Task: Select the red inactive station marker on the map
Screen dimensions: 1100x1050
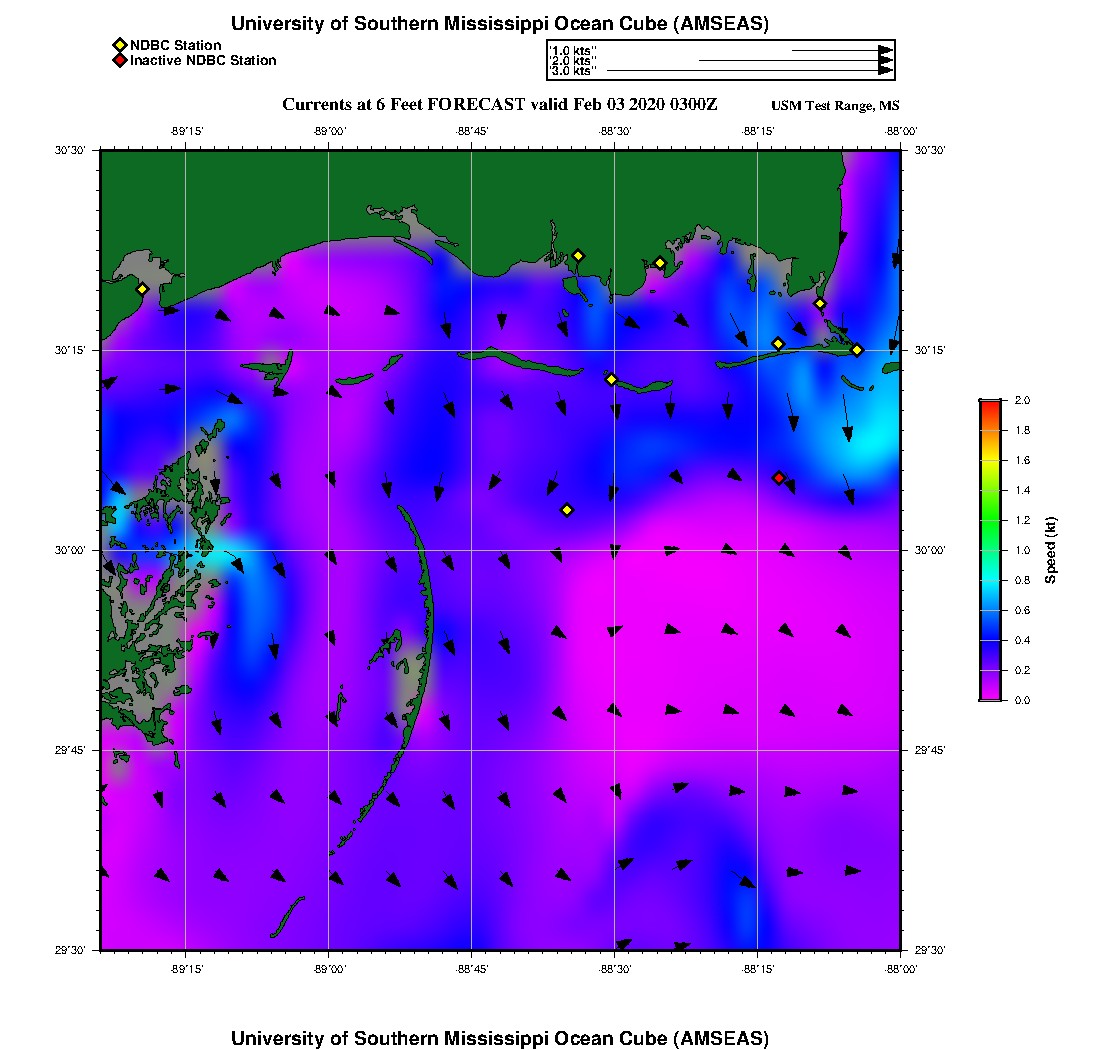Action: click(x=779, y=478)
